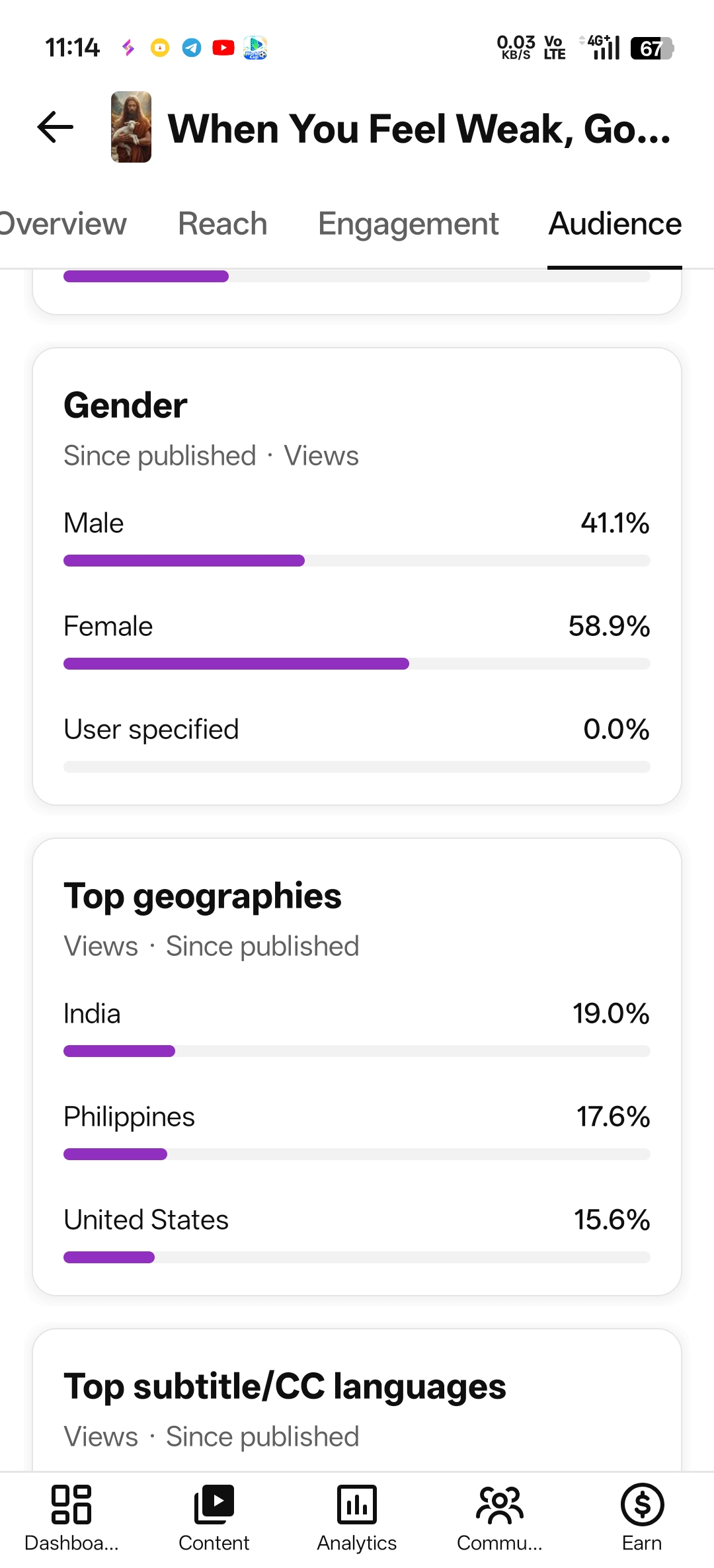Open the Community people icon
This screenshot has width=714, height=1568.
coord(500,1505)
